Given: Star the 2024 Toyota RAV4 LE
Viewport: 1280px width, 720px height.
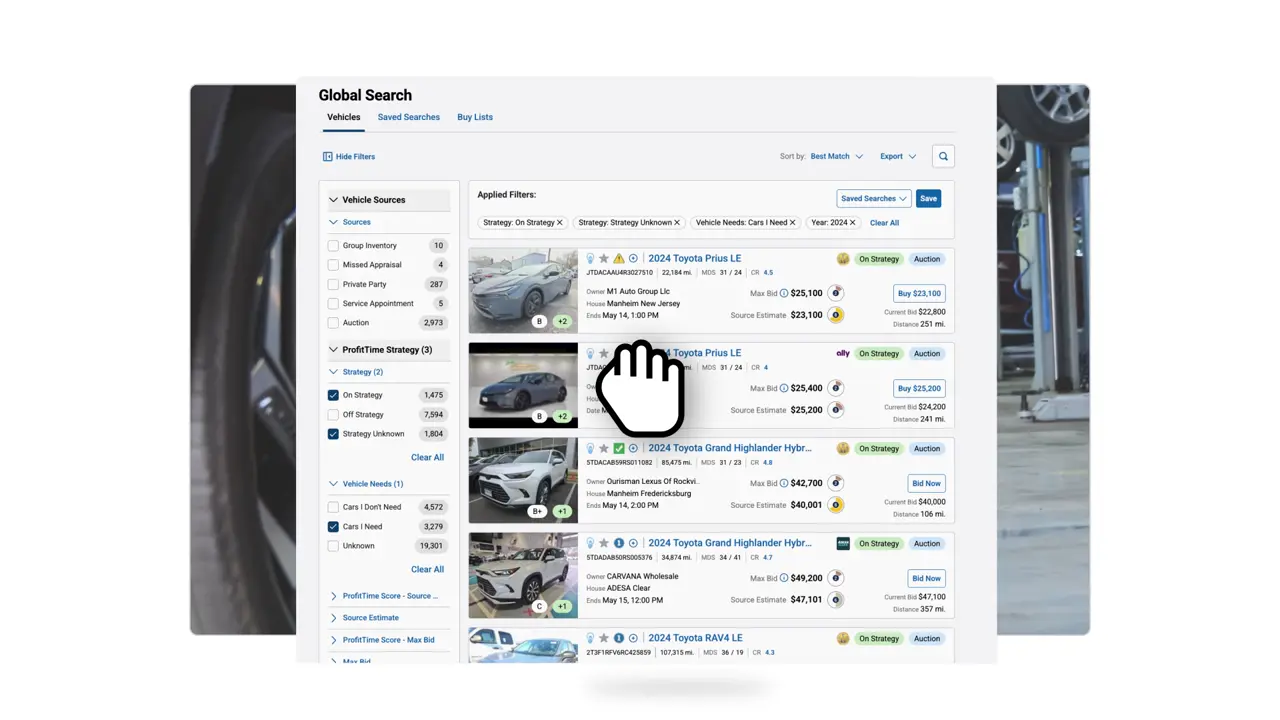Looking at the screenshot, I should (x=604, y=638).
